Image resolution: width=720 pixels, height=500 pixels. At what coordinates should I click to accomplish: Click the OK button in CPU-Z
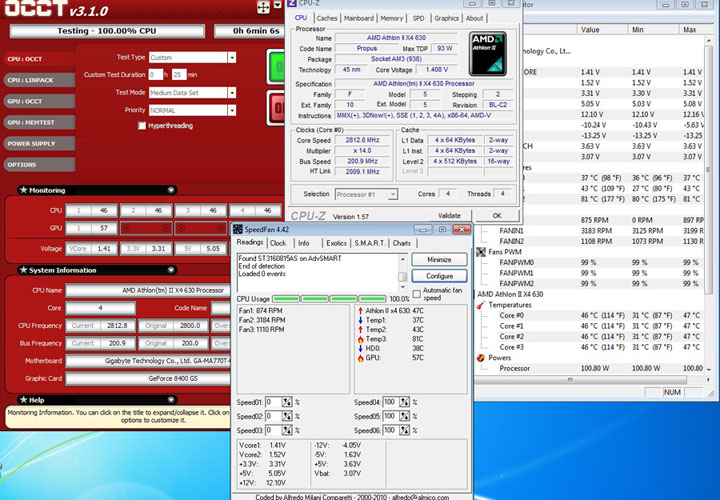pyautogui.click(x=497, y=215)
